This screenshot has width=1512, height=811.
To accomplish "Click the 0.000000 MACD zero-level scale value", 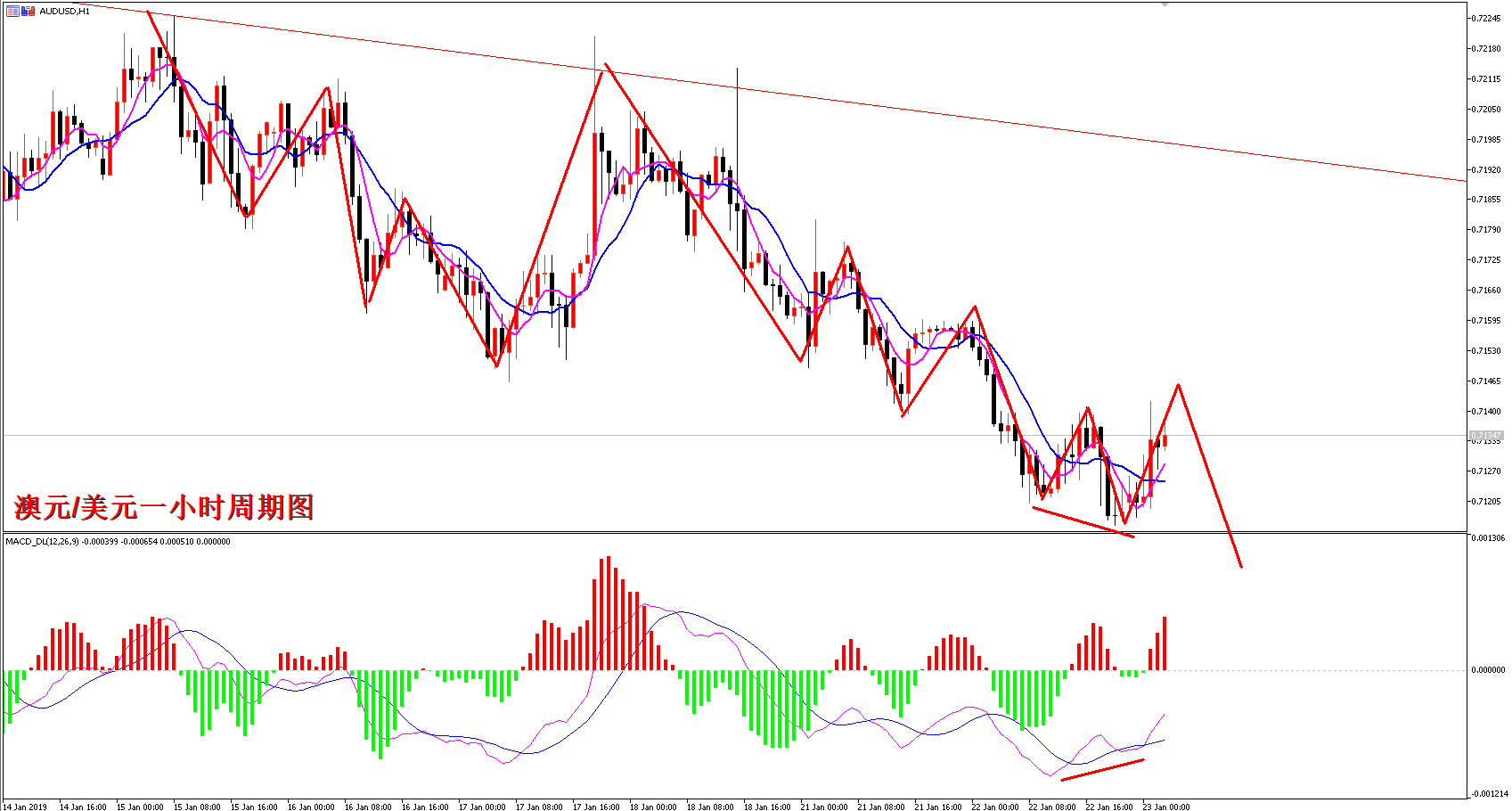I will 1488,670.
